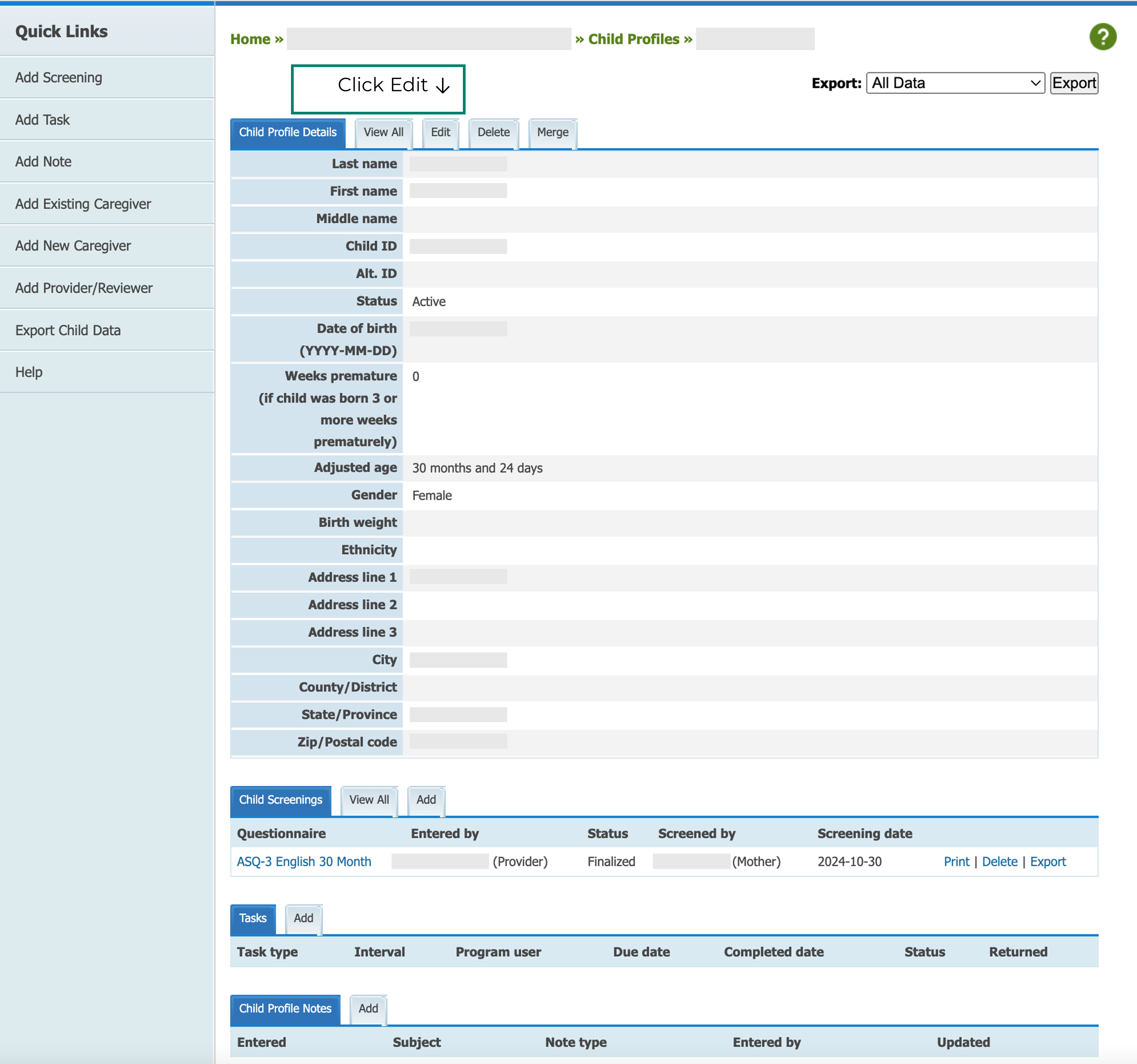The width and height of the screenshot is (1137, 1064).
Task: Open Add Existing Caregiver quick link
Action: (x=107, y=203)
